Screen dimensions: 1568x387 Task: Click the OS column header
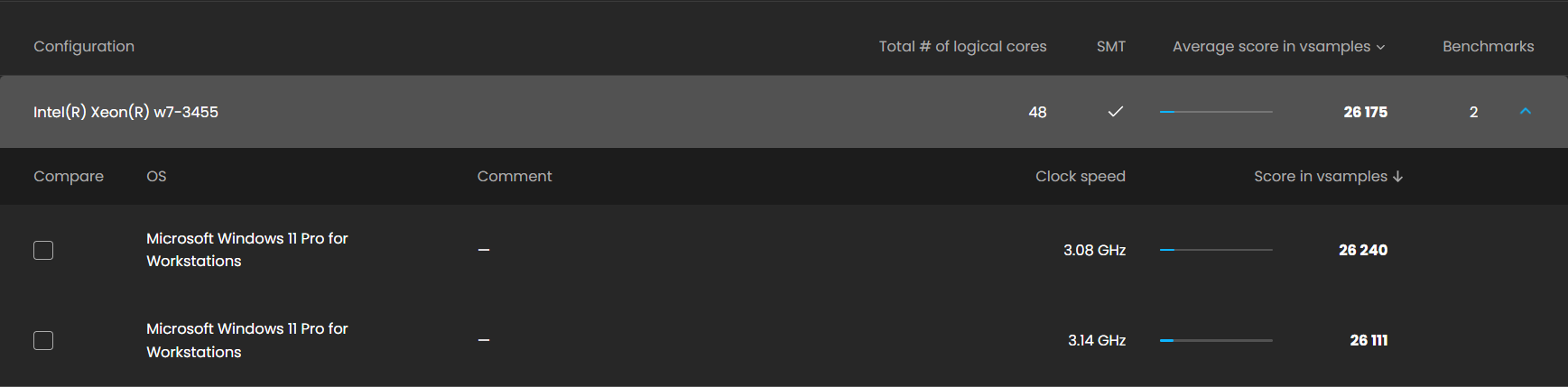click(x=156, y=176)
